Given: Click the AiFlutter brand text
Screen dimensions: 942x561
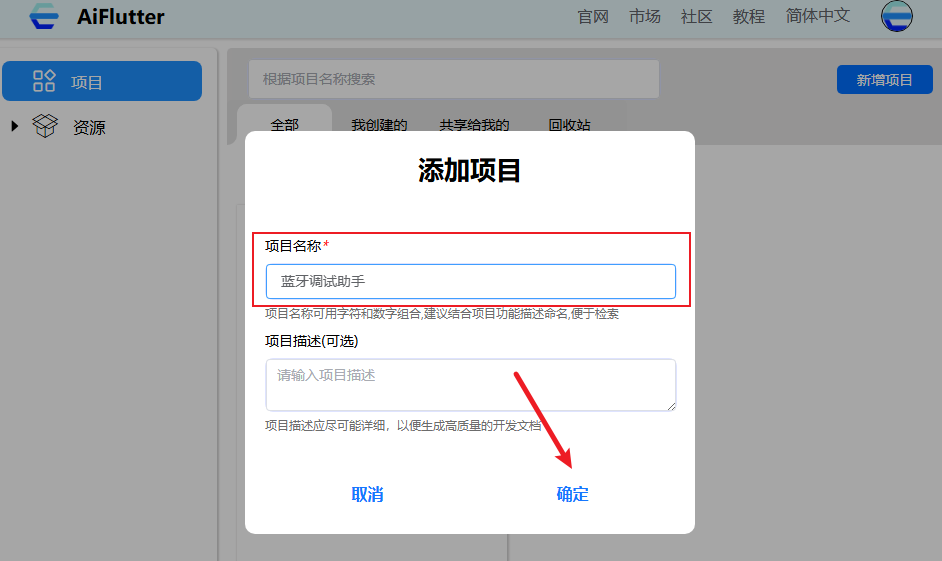Looking at the screenshot, I should pos(120,17).
